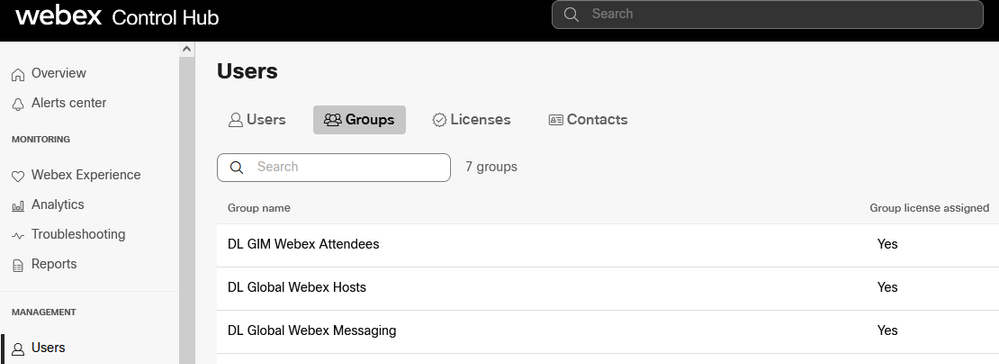
Task: Open Overview in the sidebar
Action: click(59, 73)
